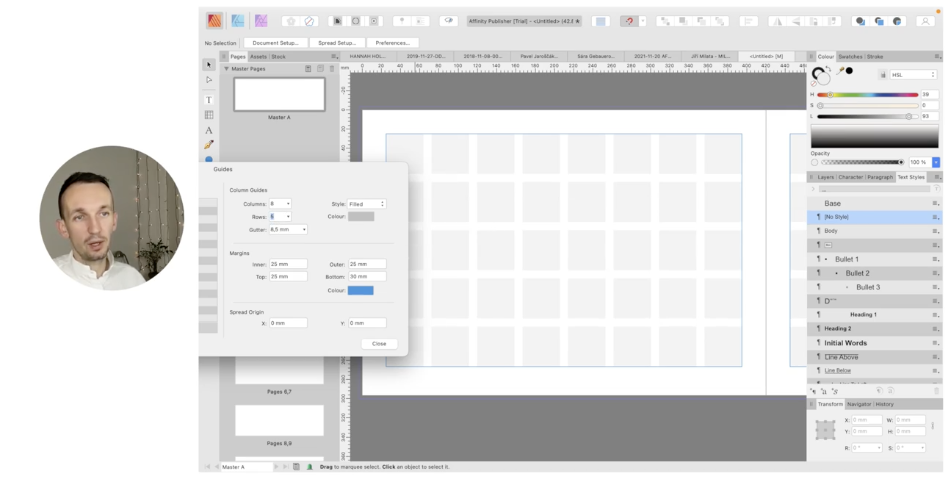Switch to Affinity Publisher persona icon
This screenshot has height=480, width=945.
pos(215,20)
